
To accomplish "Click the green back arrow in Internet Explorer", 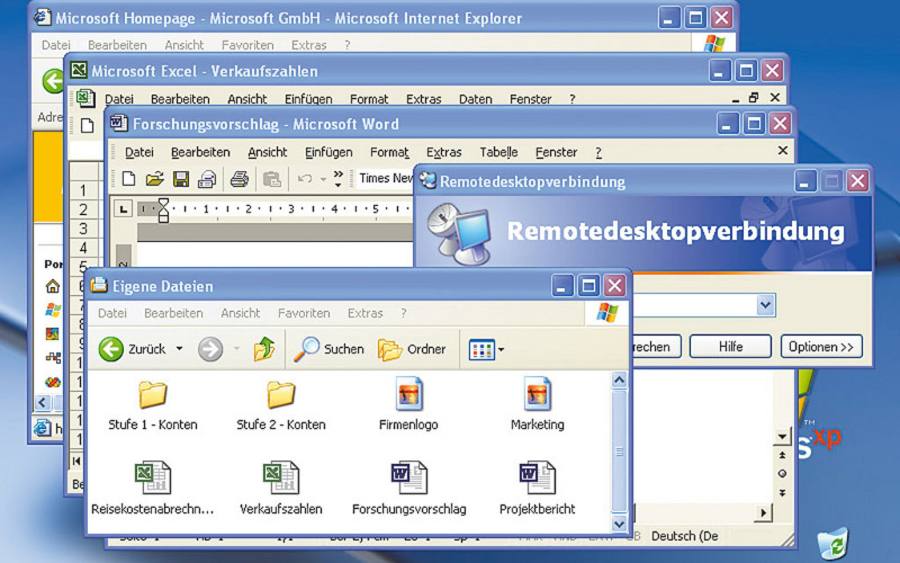I will point(54,81).
